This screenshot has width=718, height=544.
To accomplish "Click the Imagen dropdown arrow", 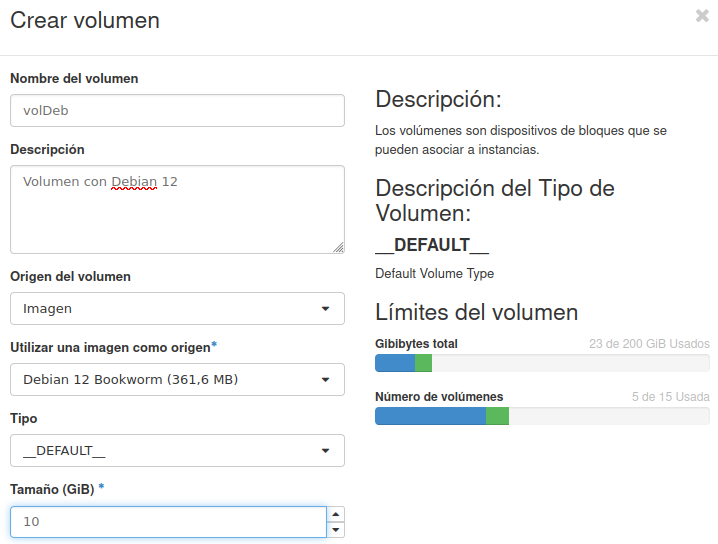I will tap(325, 309).
